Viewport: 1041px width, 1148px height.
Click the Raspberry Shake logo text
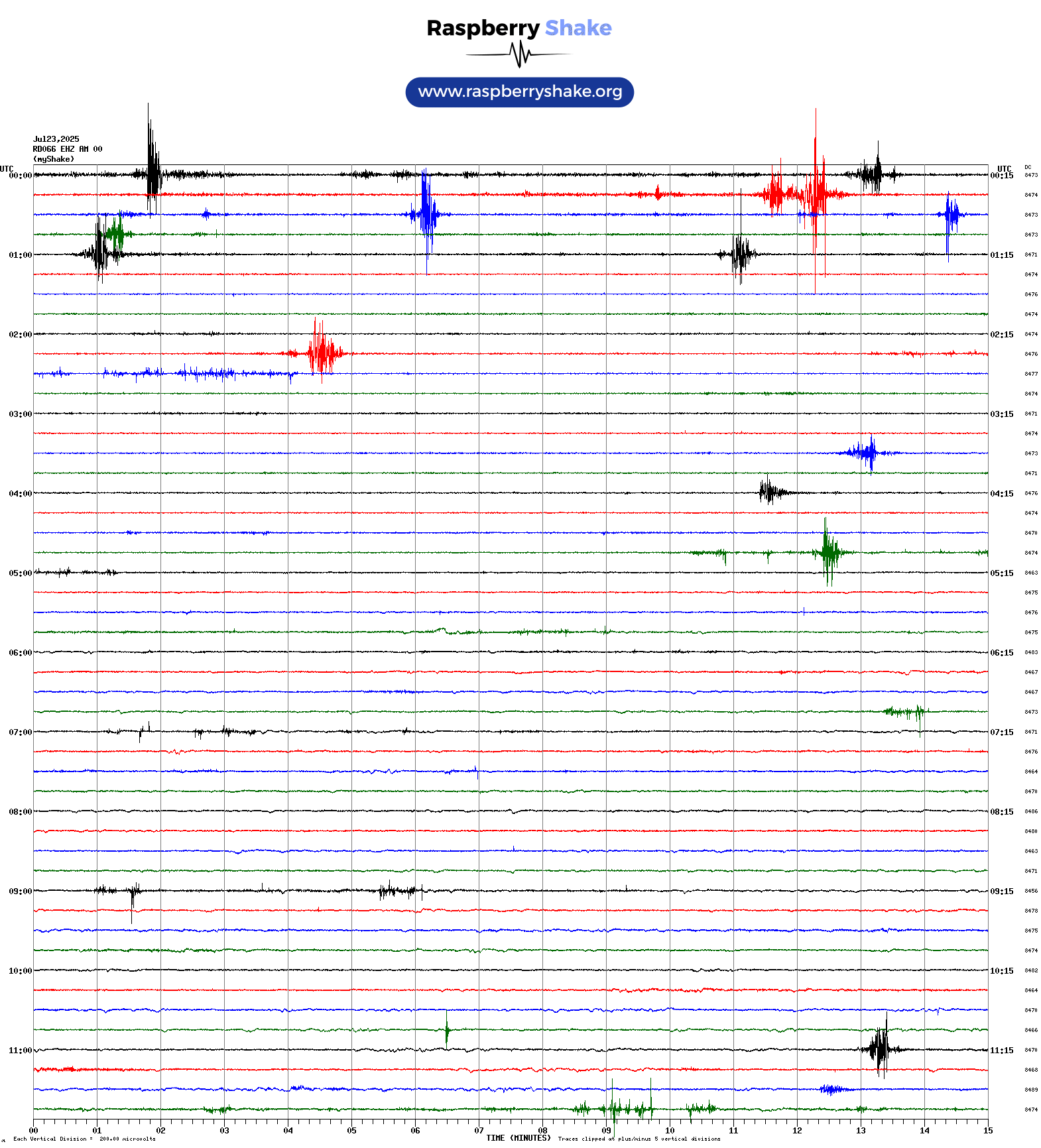point(519,29)
